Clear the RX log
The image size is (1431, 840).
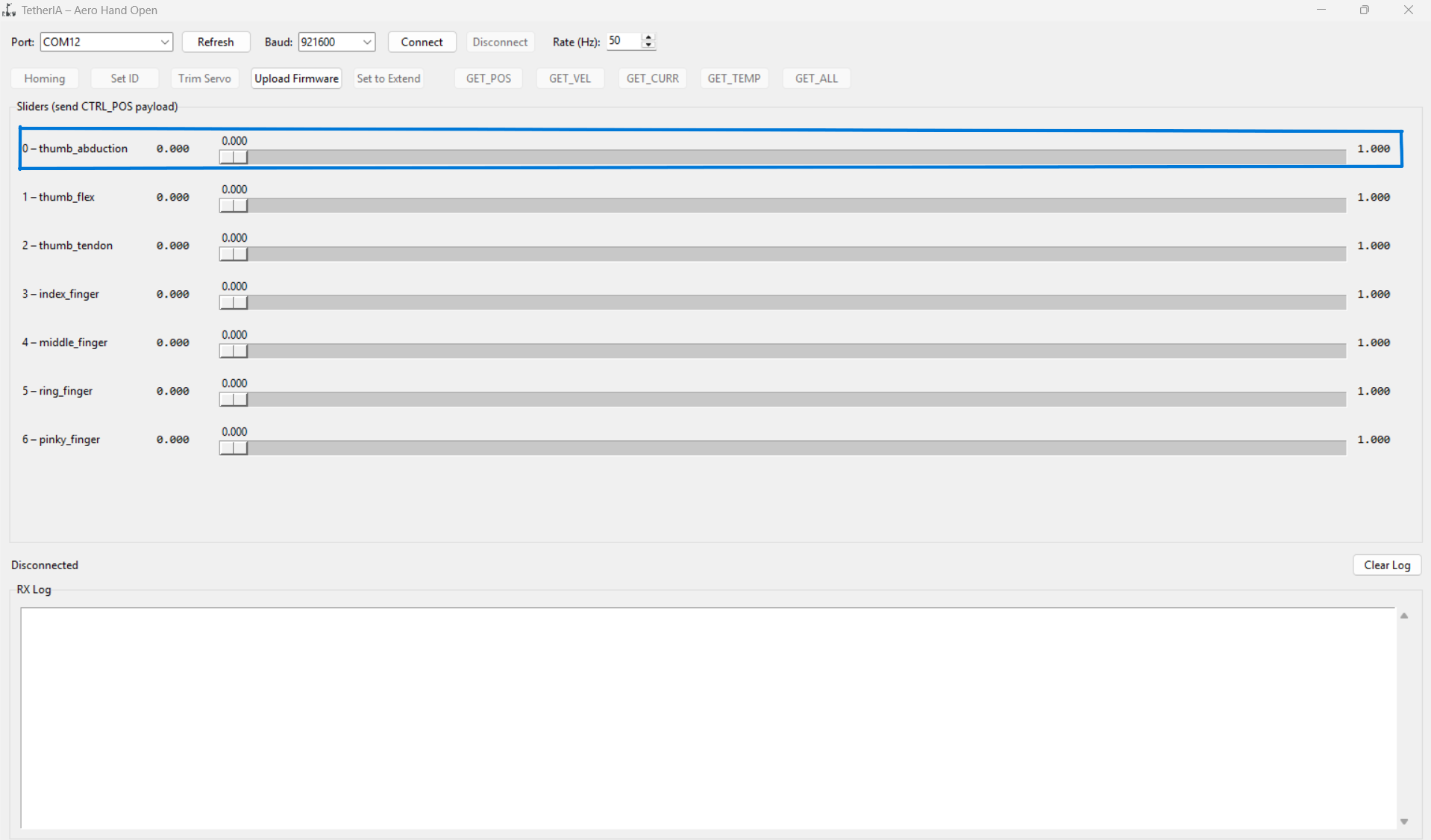[1386, 565]
